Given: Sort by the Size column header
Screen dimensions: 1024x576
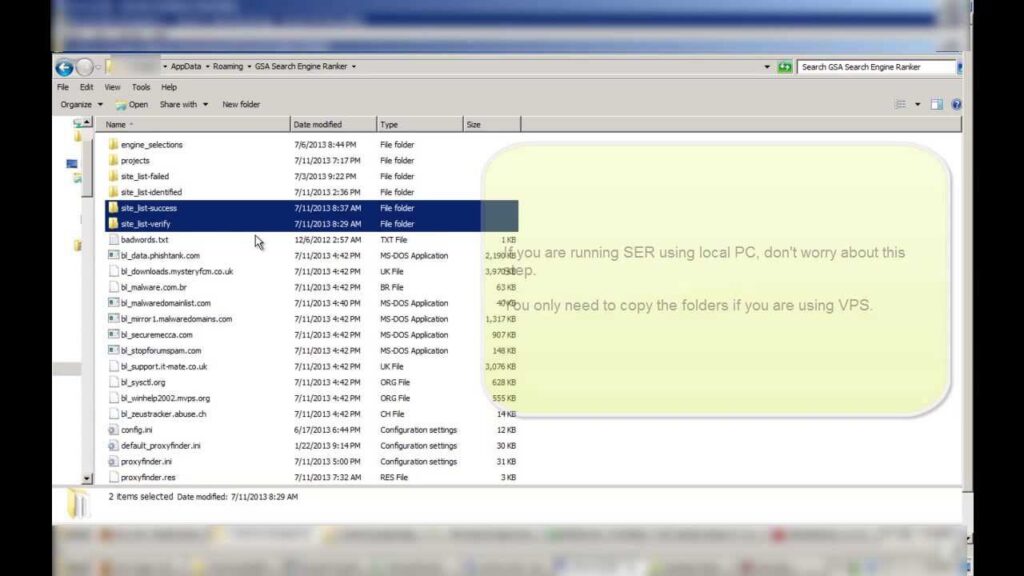Looking at the screenshot, I should tap(492, 124).
